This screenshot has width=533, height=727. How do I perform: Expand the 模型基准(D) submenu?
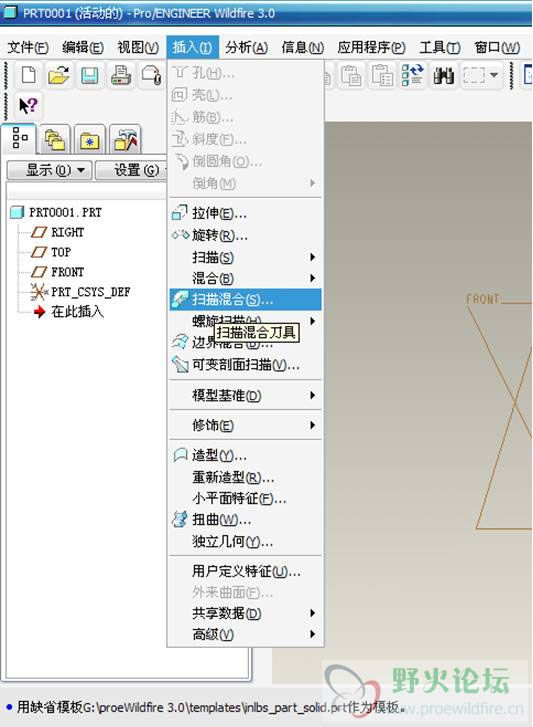coord(245,395)
